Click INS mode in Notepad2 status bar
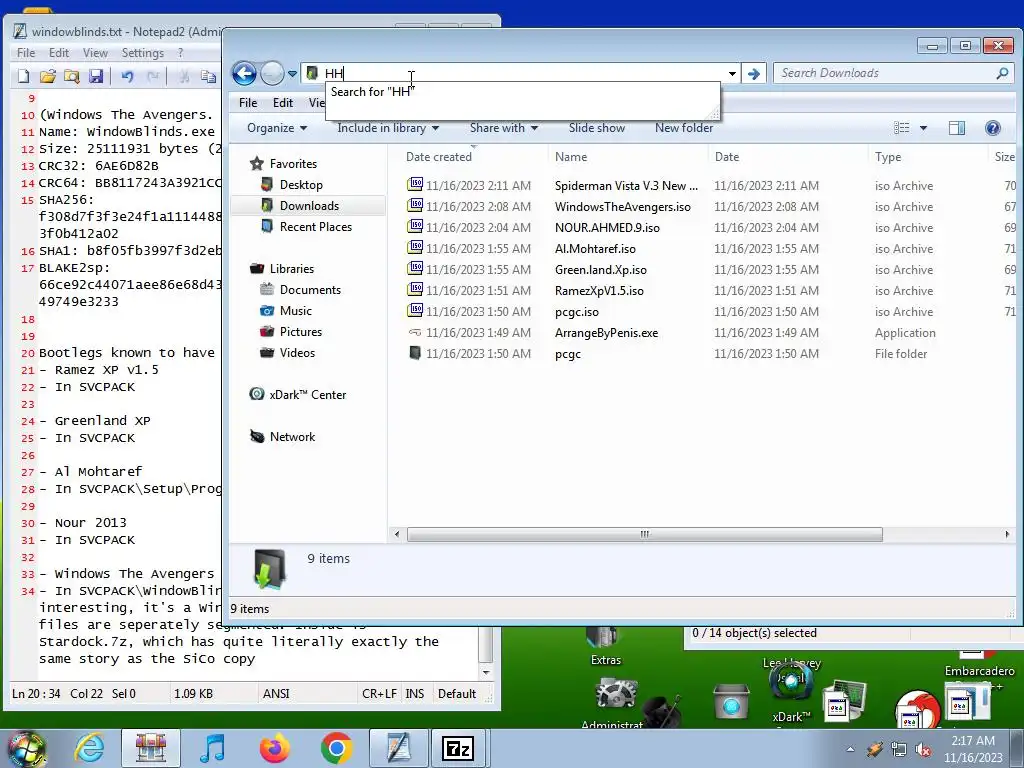The height and width of the screenshot is (768, 1024). (415, 694)
